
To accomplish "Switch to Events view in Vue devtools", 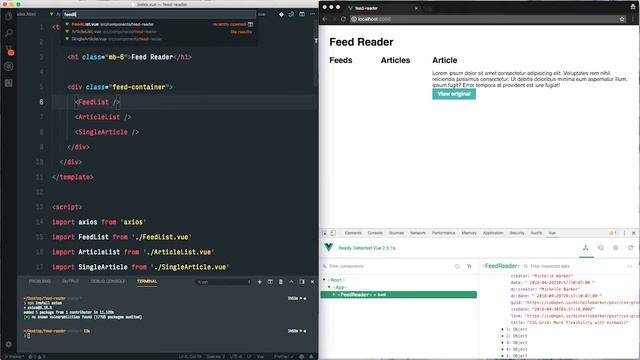I will (616, 248).
